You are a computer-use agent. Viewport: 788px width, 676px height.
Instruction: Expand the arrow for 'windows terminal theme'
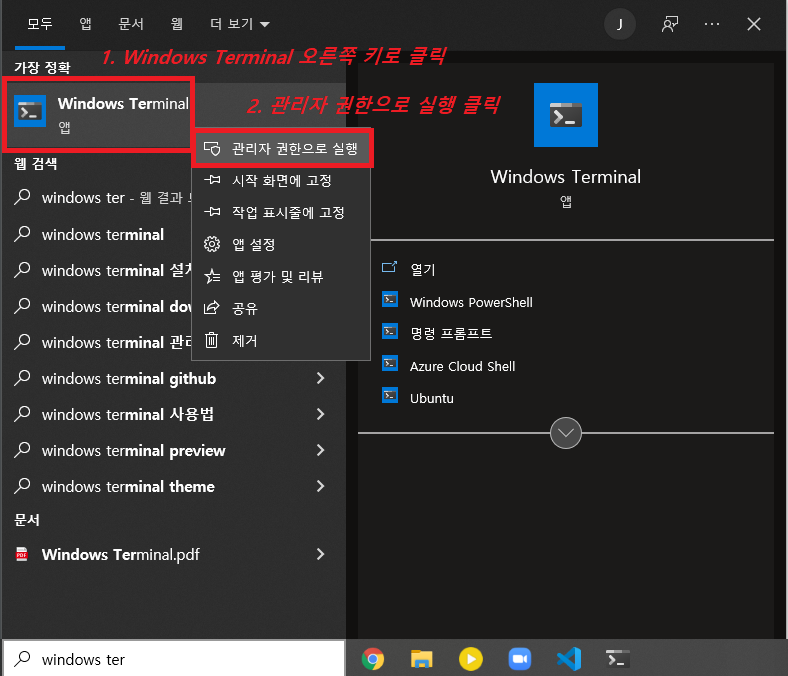[320, 486]
